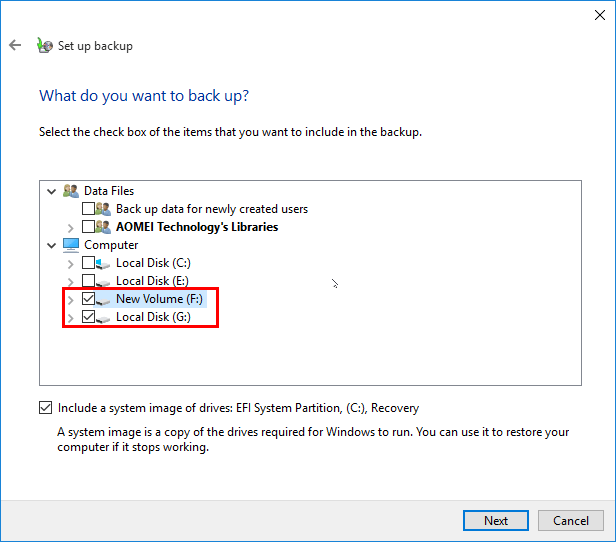Uncheck the New Volume (F:) checkbox
The width and height of the screenshot is (616, 542).
coord(88,299)
